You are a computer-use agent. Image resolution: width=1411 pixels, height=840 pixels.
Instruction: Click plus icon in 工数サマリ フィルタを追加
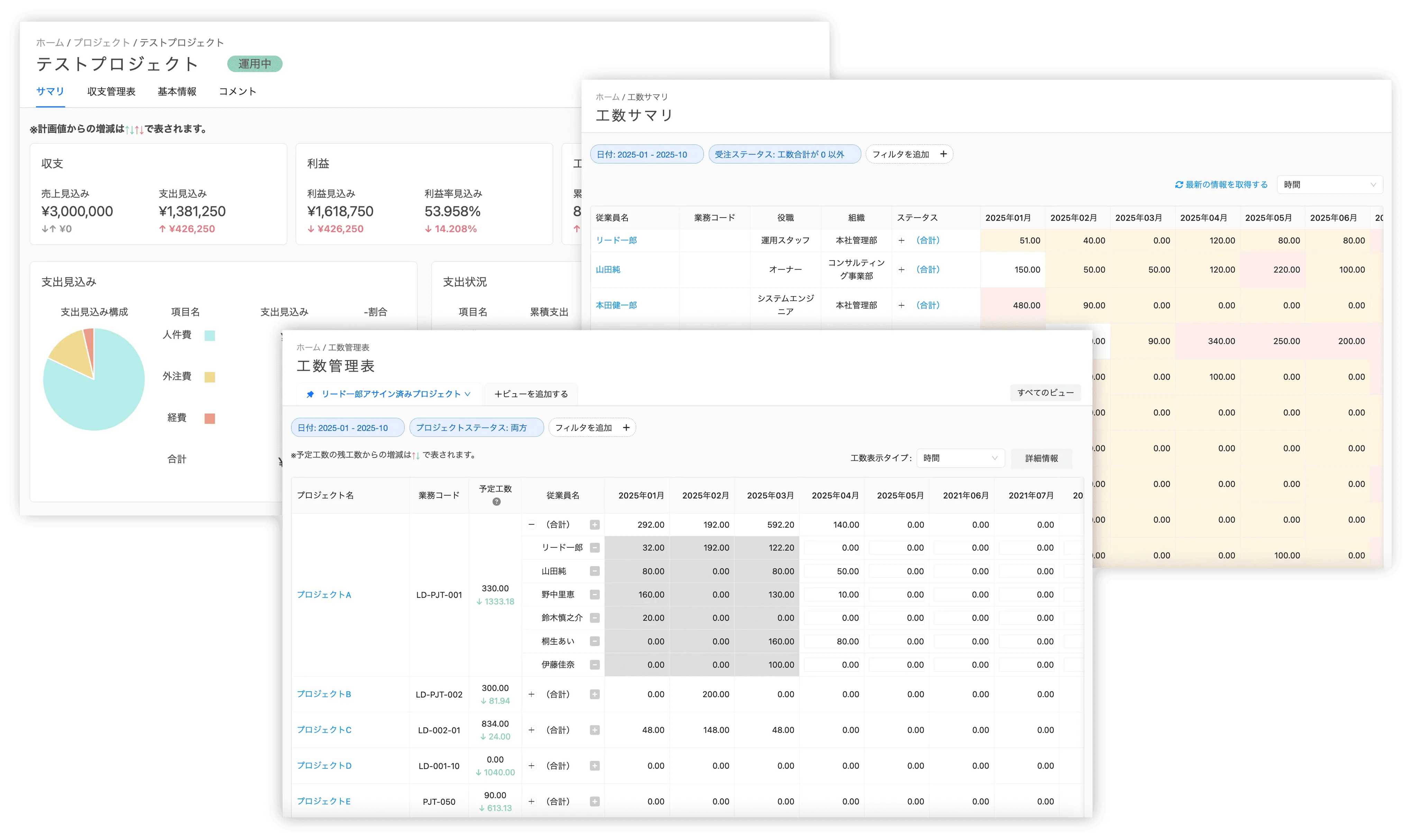tap(943, 154)
